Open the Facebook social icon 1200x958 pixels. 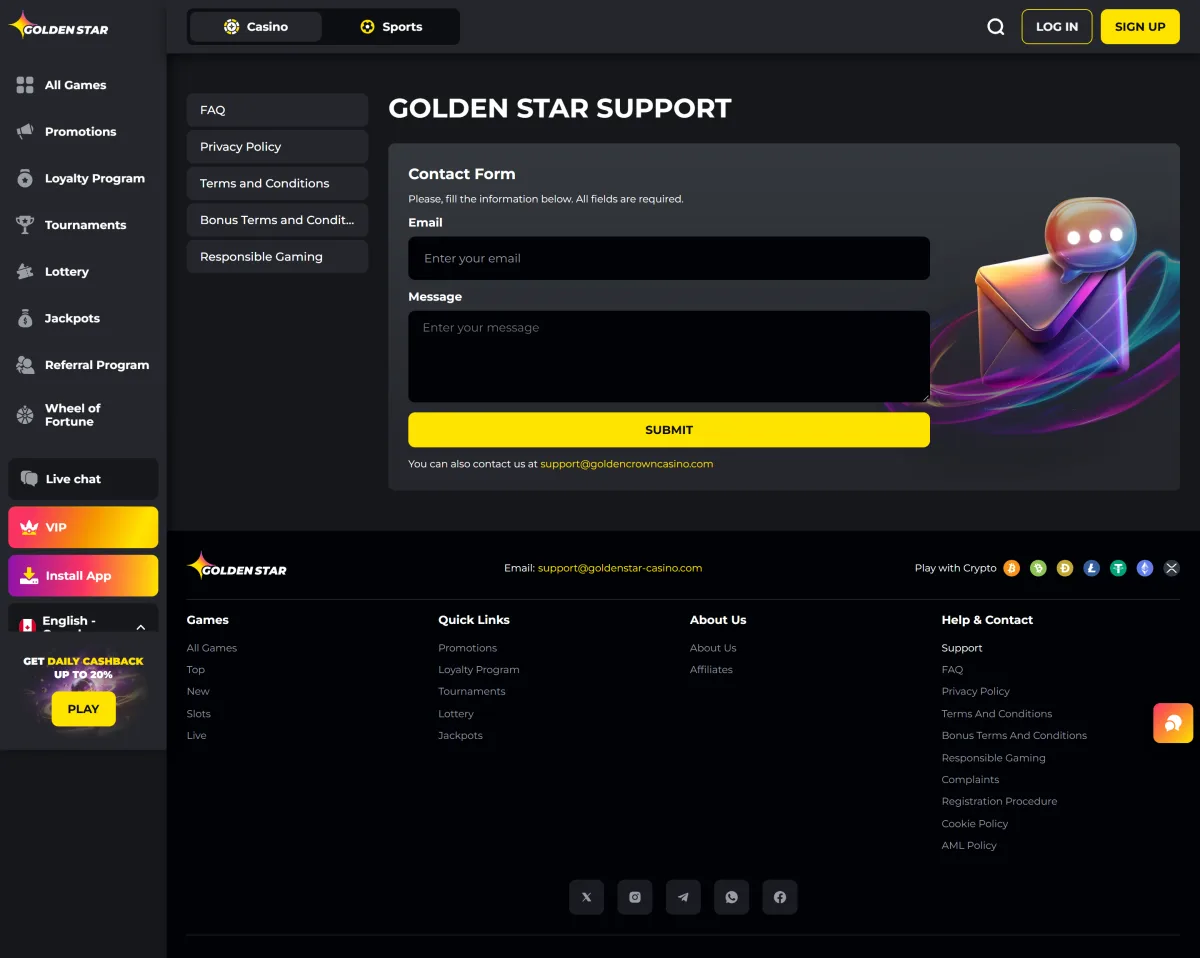pyautogui.click(x=780, y=897)
